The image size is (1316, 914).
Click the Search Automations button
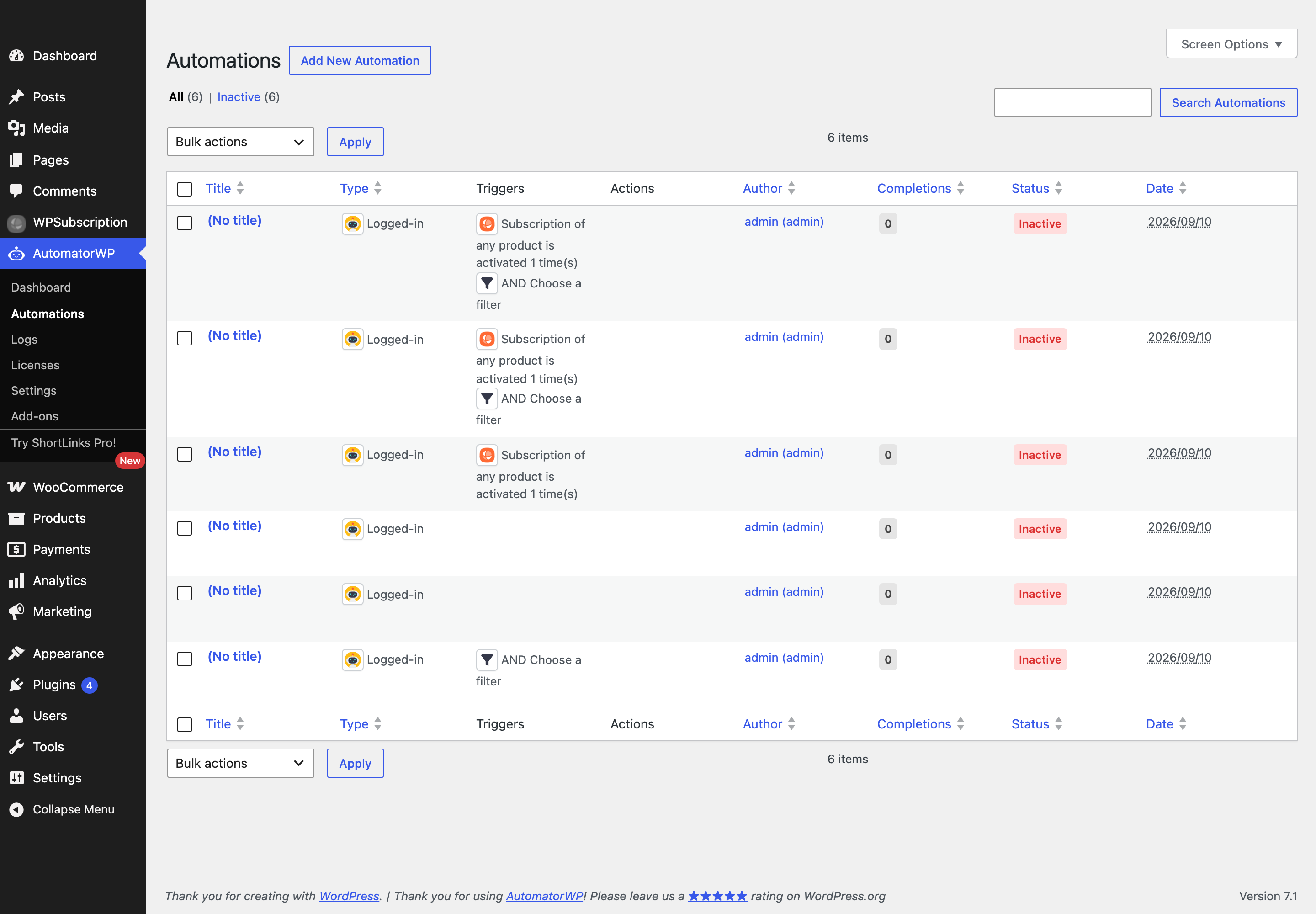pyautogui.click(x=1228, y=102)
